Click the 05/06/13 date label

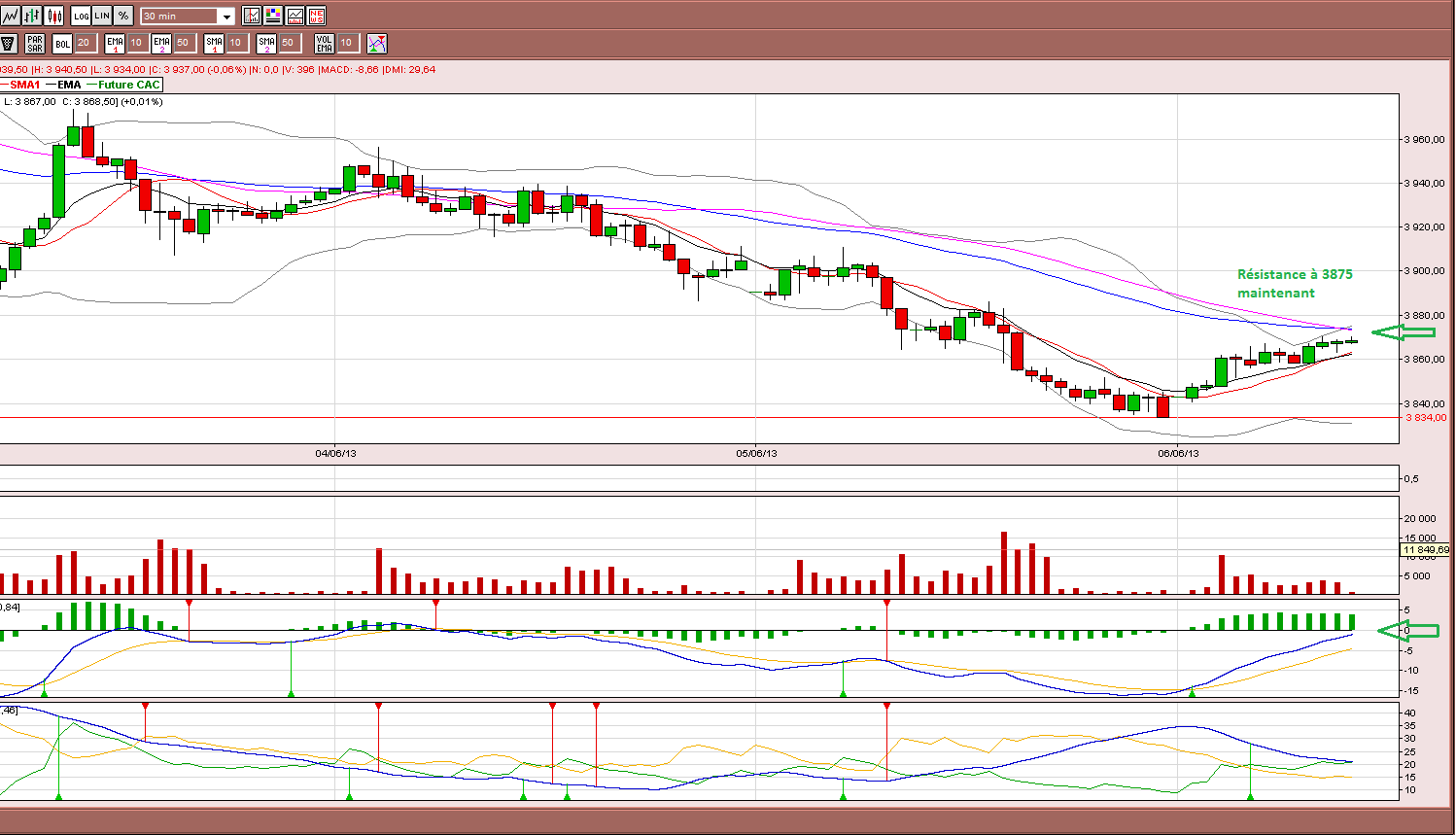click(756, 453)
